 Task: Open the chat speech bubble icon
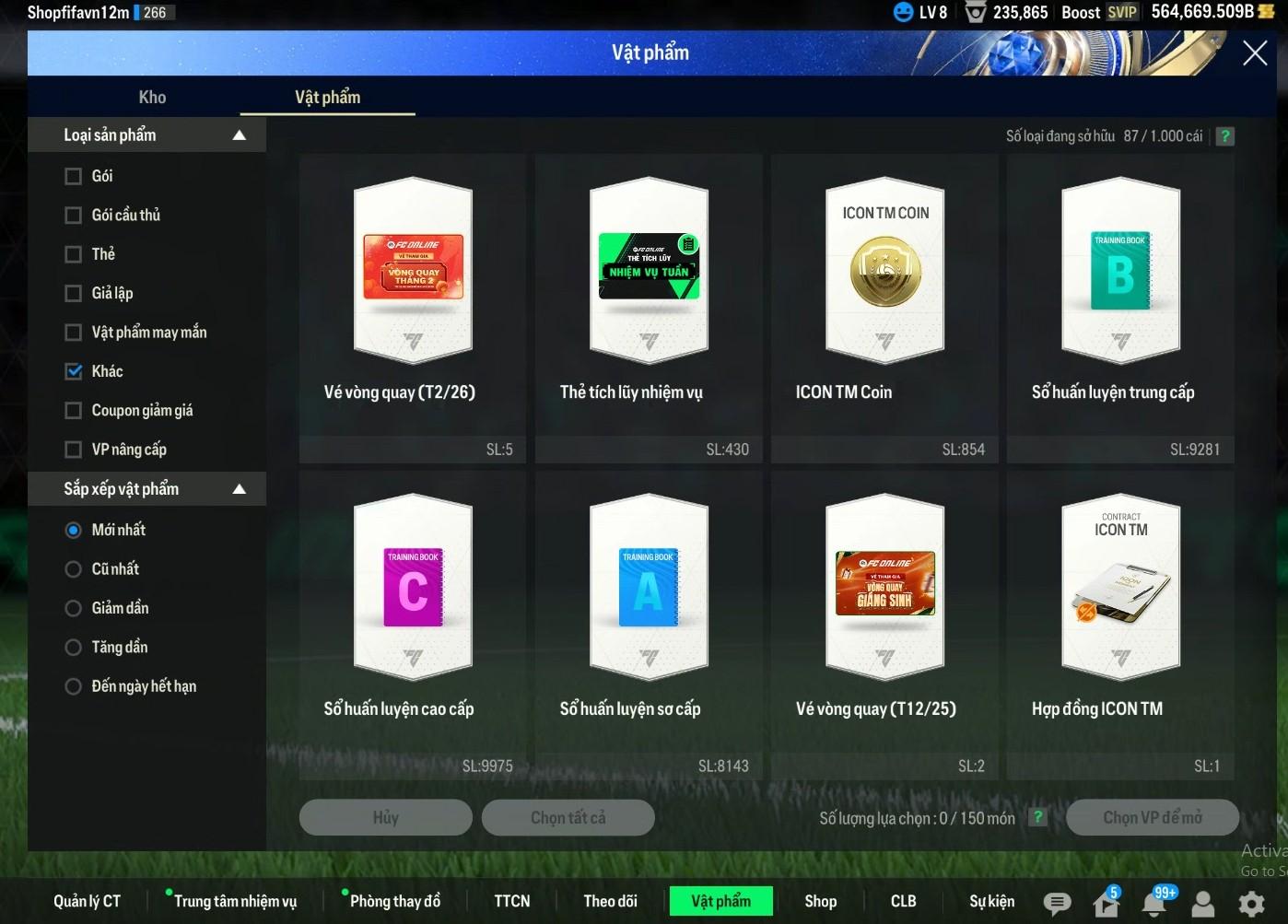point(1057,903)
